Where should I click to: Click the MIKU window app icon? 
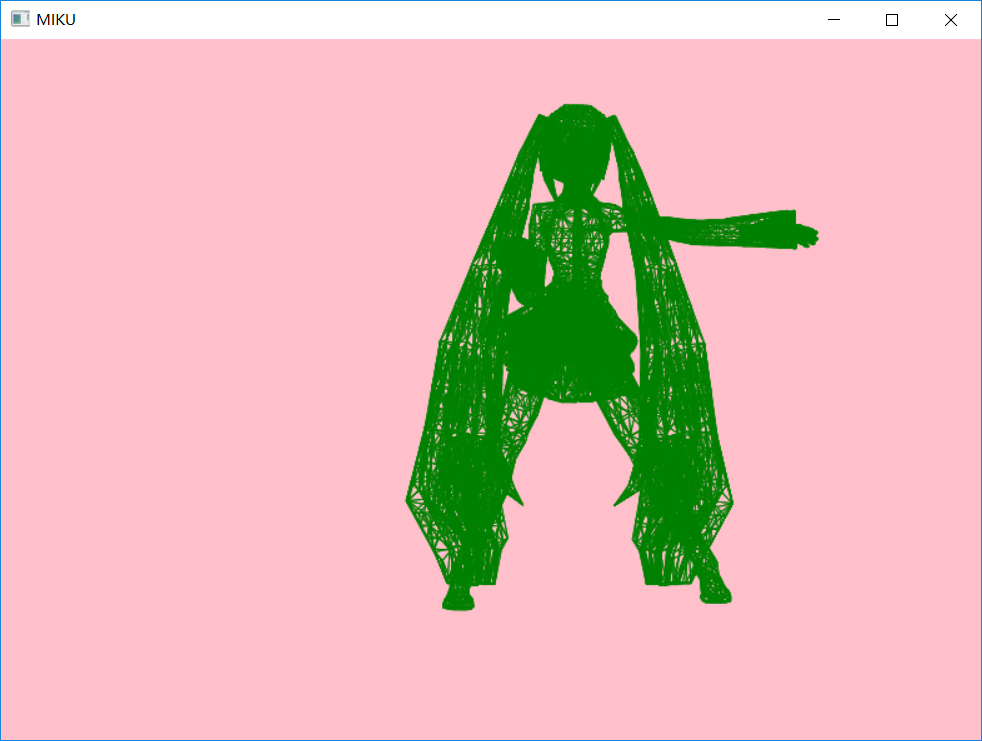click(x=20, y=19)
